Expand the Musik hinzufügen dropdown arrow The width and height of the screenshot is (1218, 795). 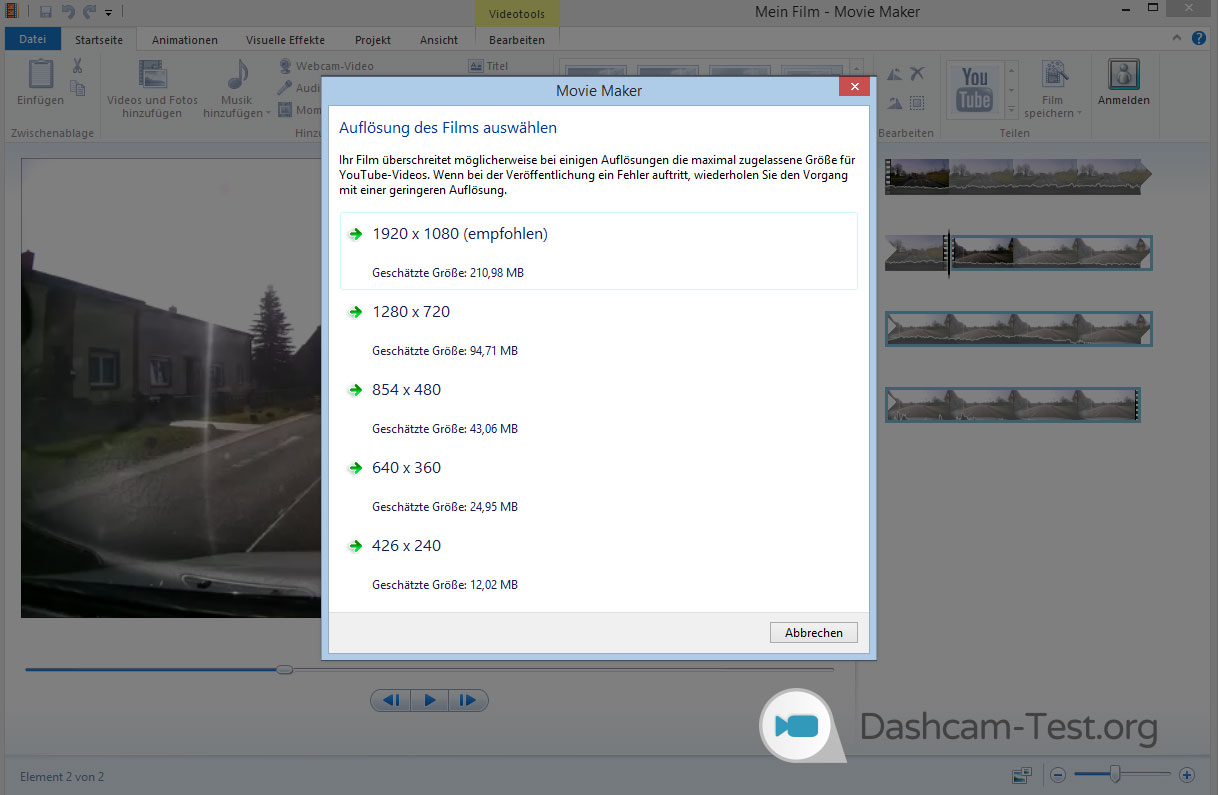tap(269, 113)
